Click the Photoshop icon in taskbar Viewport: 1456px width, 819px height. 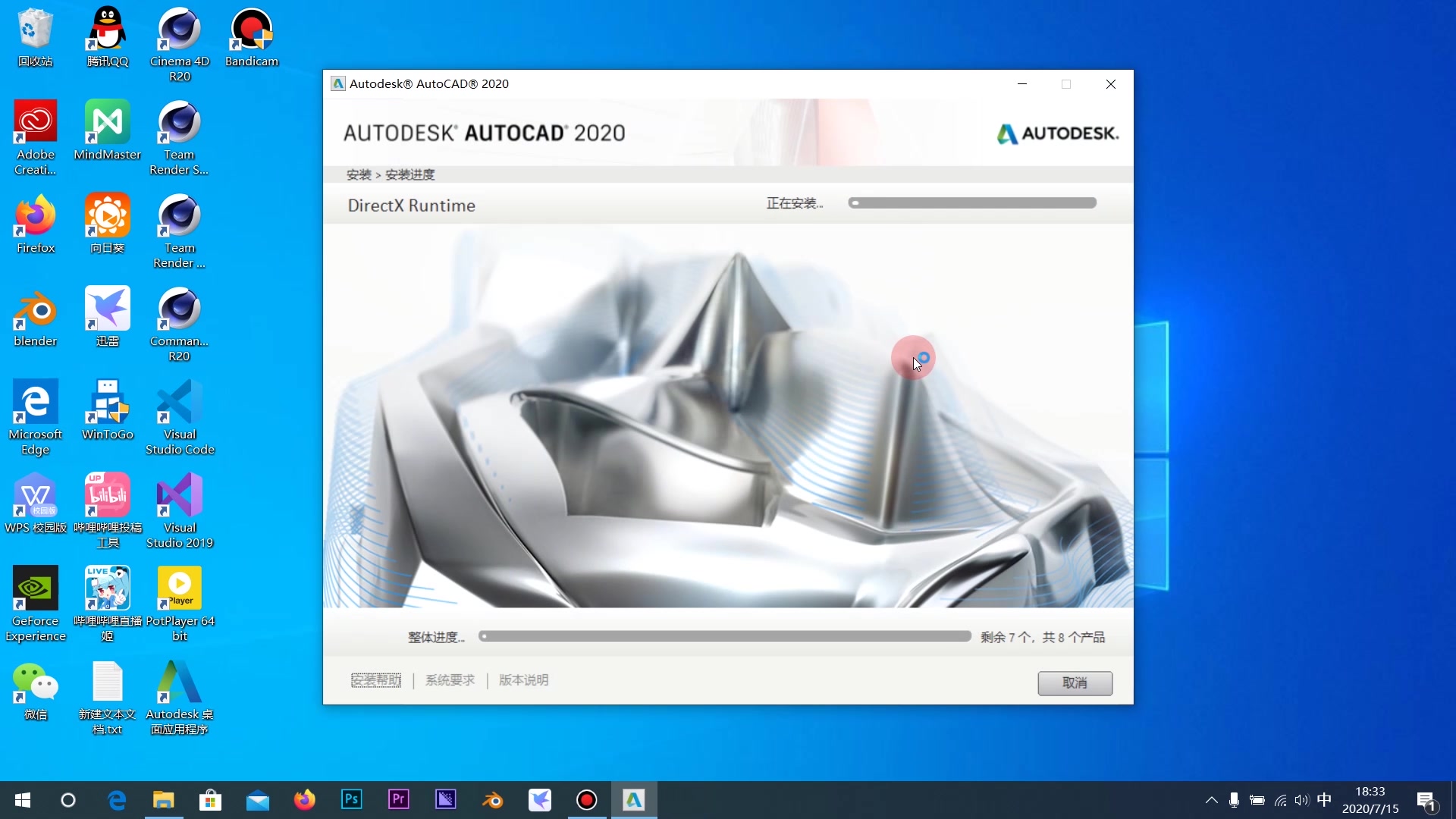point(352,800)
